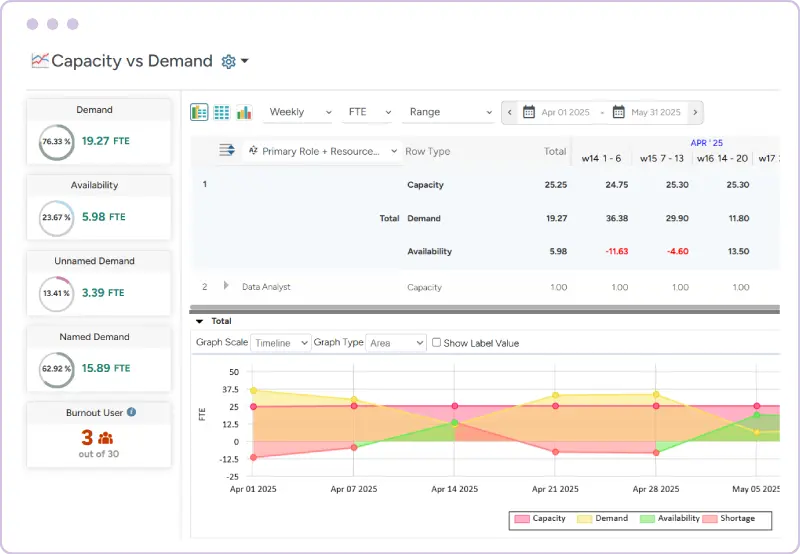Click the 3.39 FTE unnamed demand value
This screenshot has height=554, width=800.
pyautogui.click(x=103, y=293)
